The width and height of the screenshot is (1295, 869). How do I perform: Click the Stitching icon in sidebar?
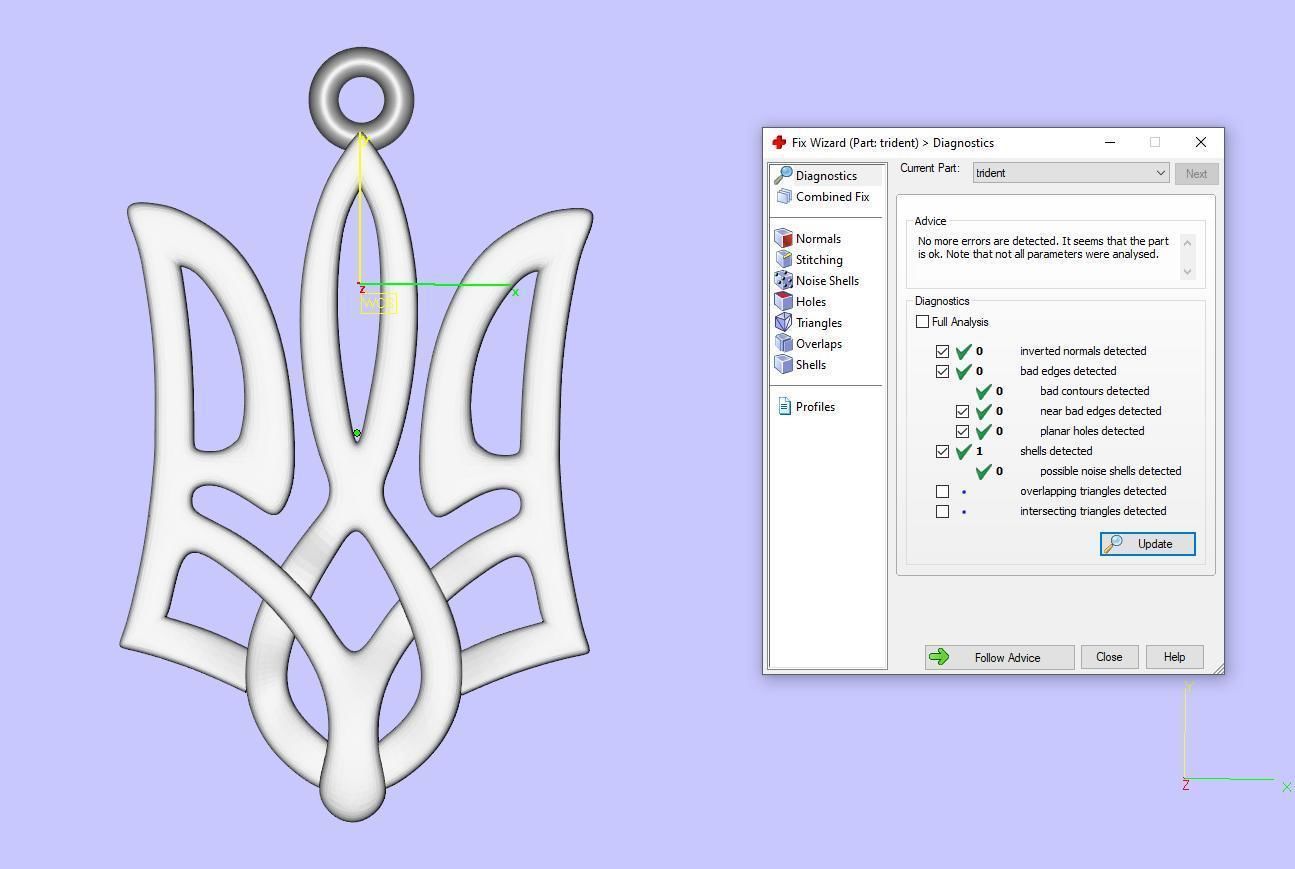click(784, 260)
